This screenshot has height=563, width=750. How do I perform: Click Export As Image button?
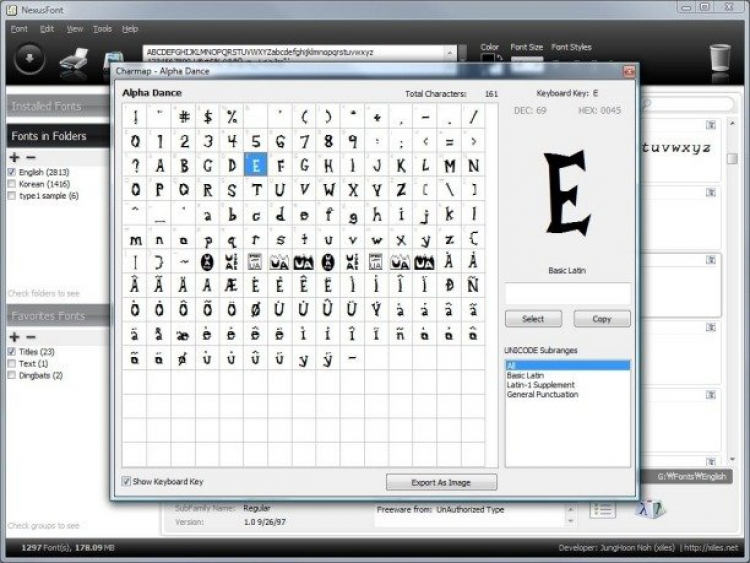[x=441, y=483]
